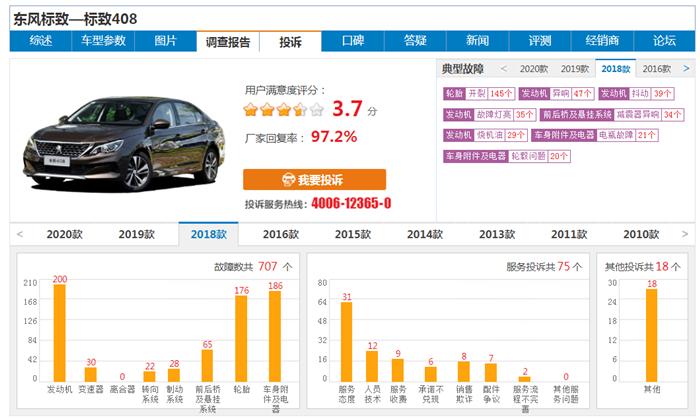Open the 经销商 tab
Screen dimensions: 700x418
coord(602,41)
